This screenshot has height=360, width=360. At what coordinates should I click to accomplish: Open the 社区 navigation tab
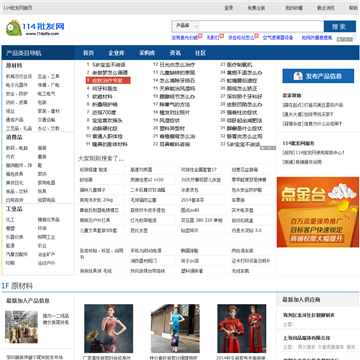[200, 53]
